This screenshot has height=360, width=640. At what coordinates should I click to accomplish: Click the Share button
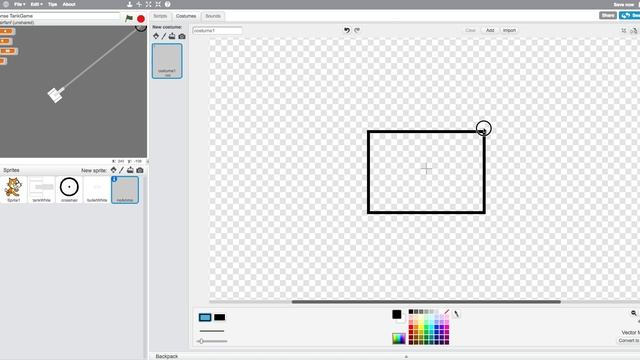tap(608, 16)
